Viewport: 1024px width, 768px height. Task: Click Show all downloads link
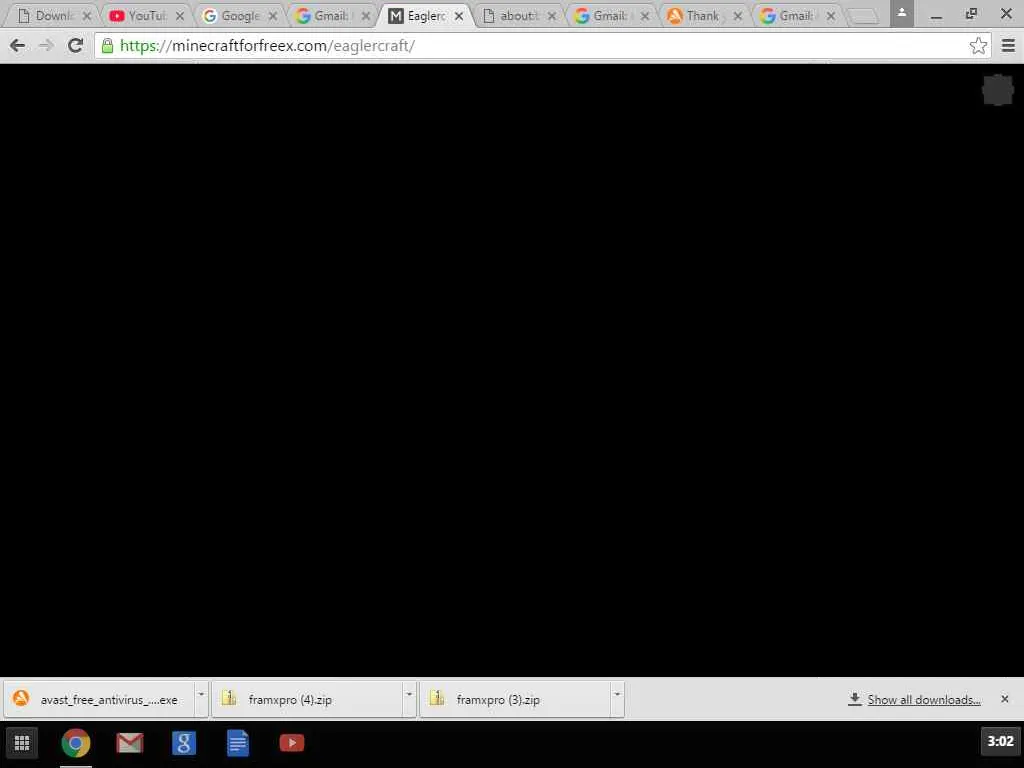(x=923, y=699)
